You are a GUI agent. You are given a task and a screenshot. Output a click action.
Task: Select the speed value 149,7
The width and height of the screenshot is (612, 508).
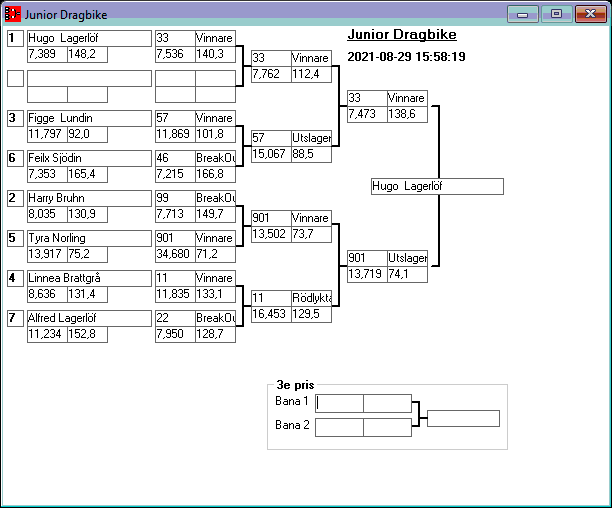pyautogui.click(x=215, y=214)
